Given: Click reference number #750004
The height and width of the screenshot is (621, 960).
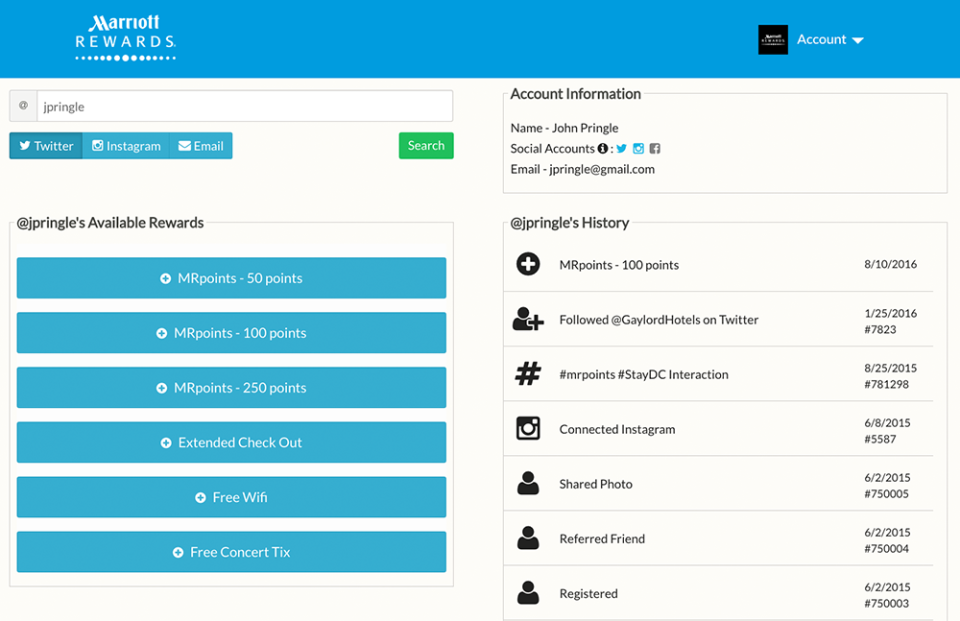Looking at the screenshot, I should pyautogui.click(x=887, y=549).
